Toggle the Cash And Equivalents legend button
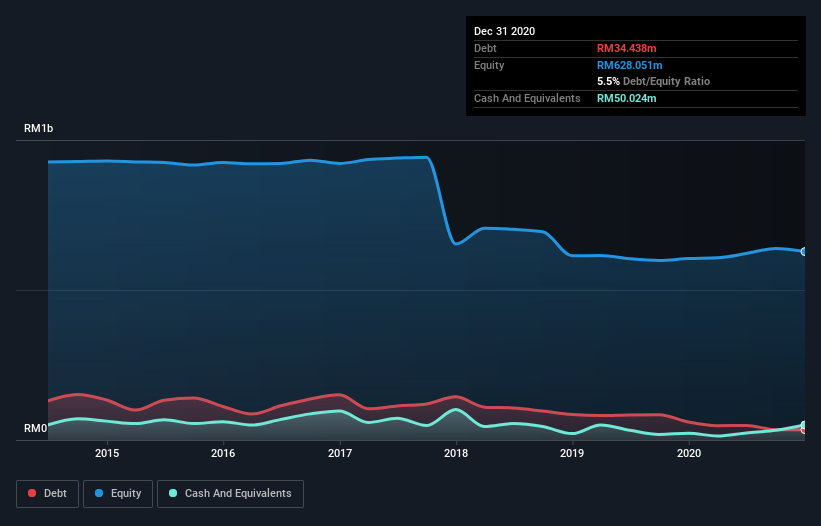 [x=230, y=494]
